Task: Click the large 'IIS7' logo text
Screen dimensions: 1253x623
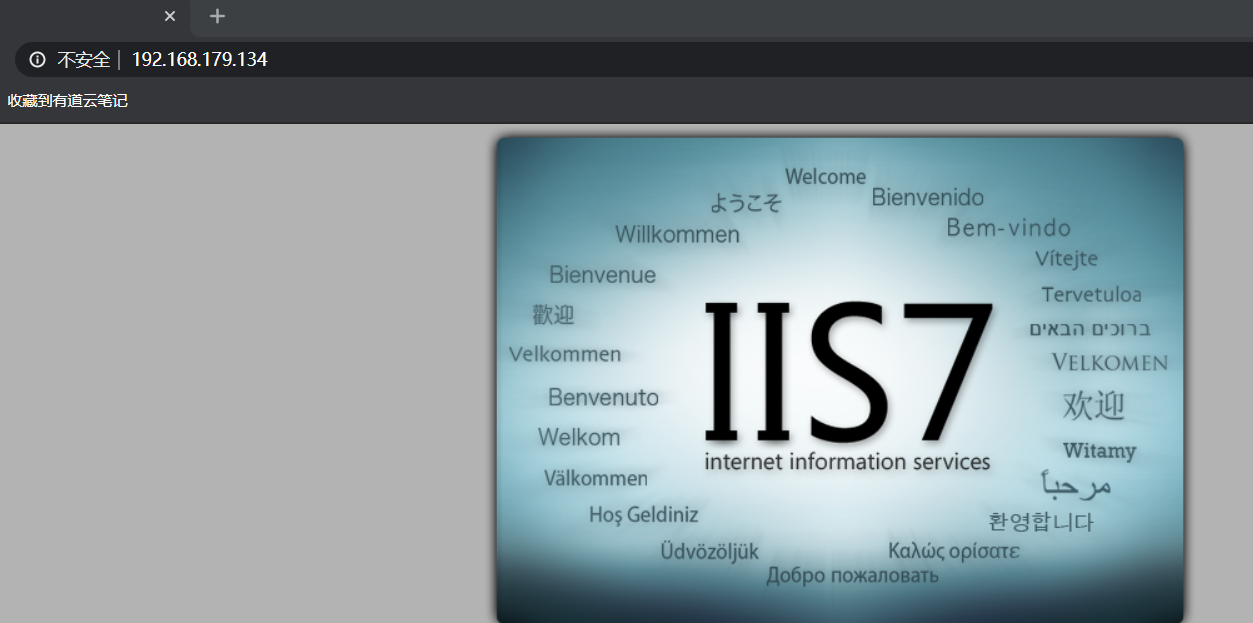Action: [x=847, y=370]
